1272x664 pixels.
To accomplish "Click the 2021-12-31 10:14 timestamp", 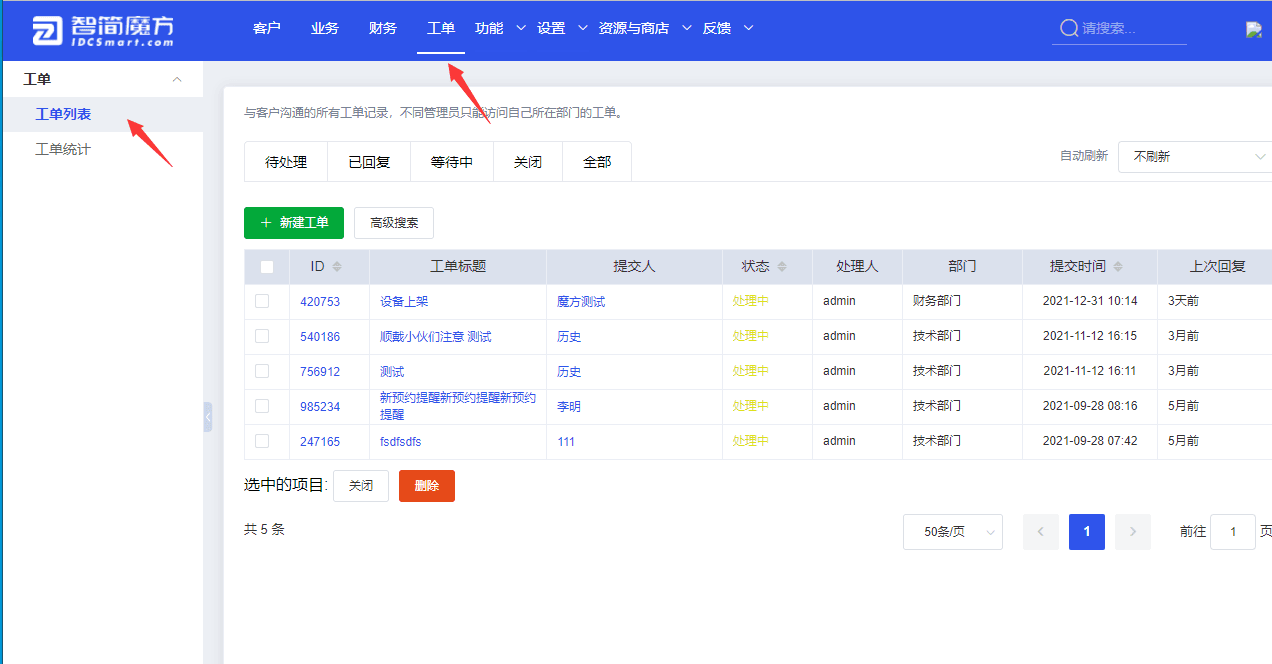I will coord(1090,301).
